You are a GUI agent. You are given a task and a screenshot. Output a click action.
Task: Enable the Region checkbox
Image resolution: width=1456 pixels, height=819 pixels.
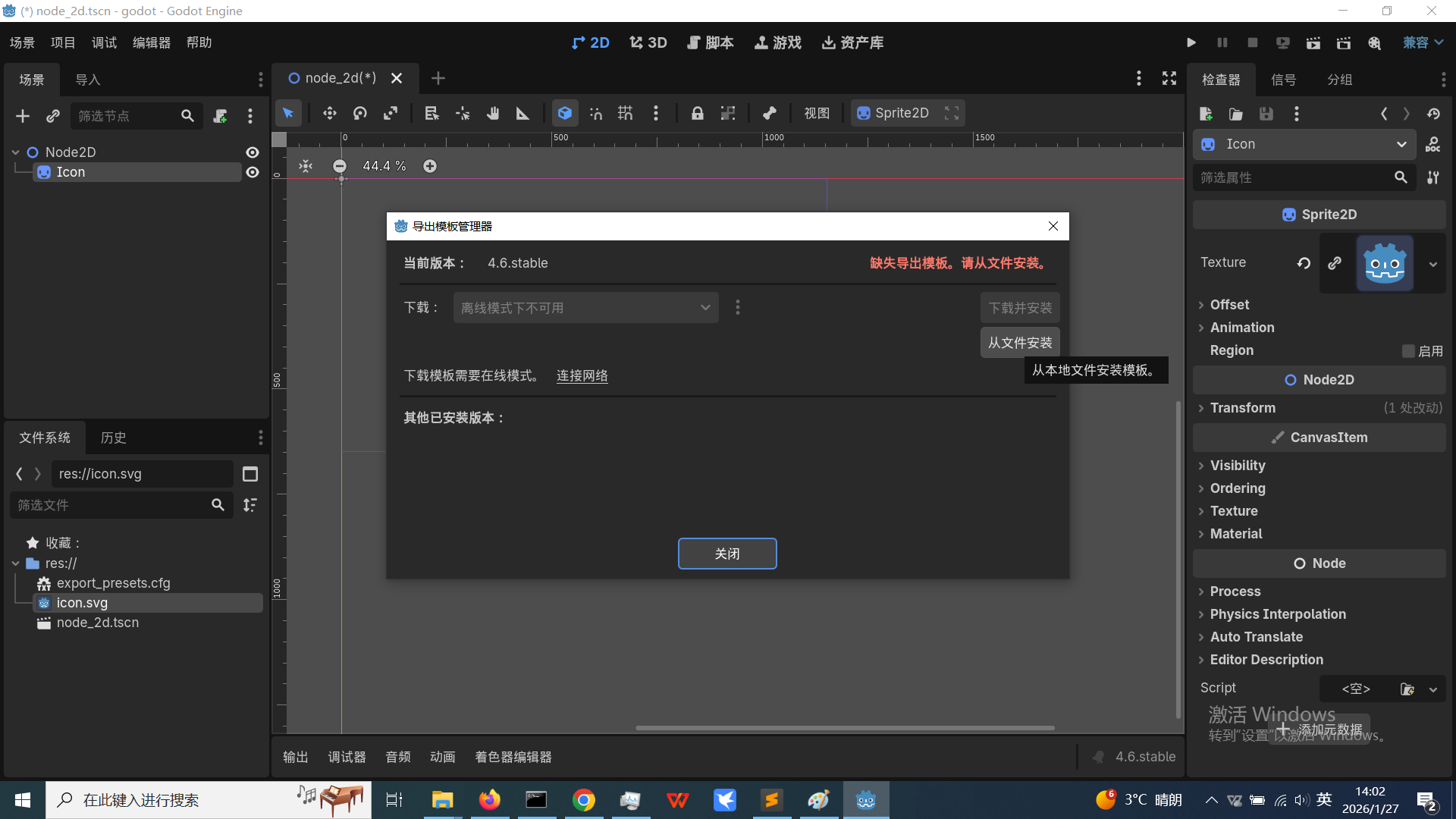tap(1408, 351)
